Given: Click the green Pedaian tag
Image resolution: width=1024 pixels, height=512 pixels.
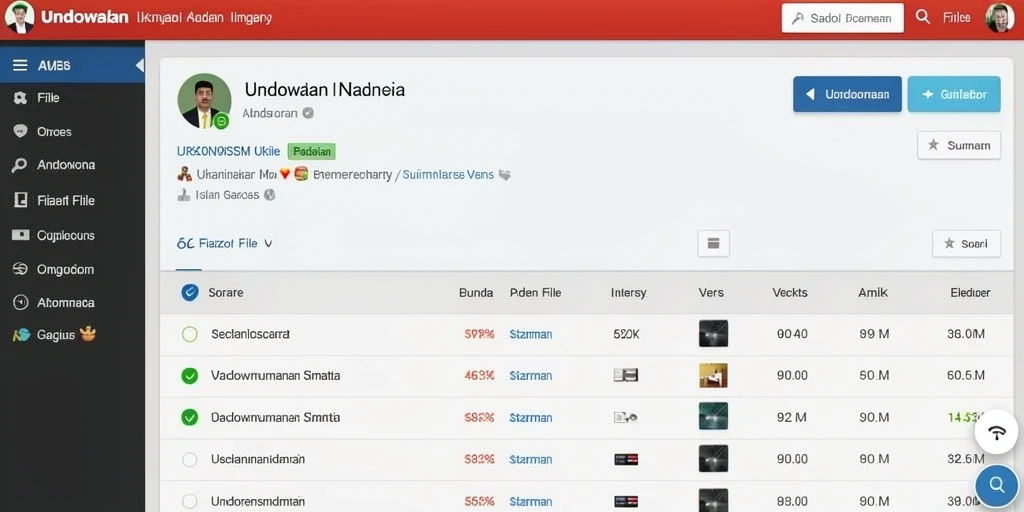Looking at the screenshot, I should 312,152.
